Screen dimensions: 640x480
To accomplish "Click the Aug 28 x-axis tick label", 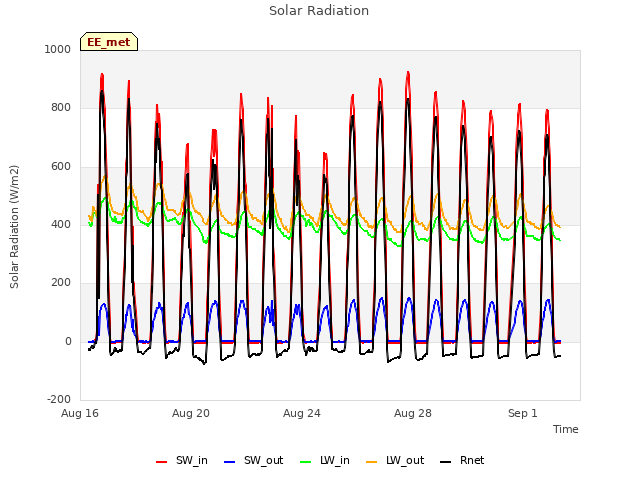I will [413, 413].
